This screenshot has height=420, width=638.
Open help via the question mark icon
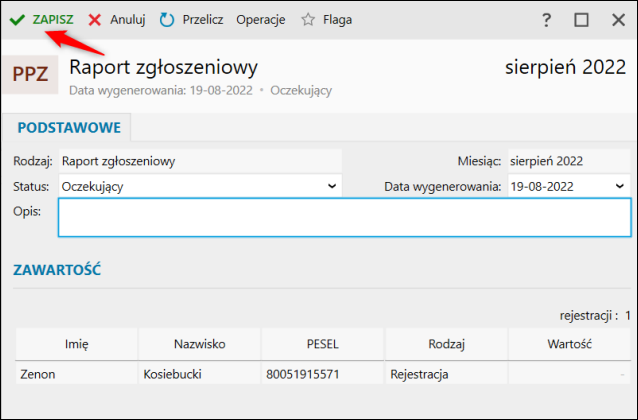click(x=546, y=20)
